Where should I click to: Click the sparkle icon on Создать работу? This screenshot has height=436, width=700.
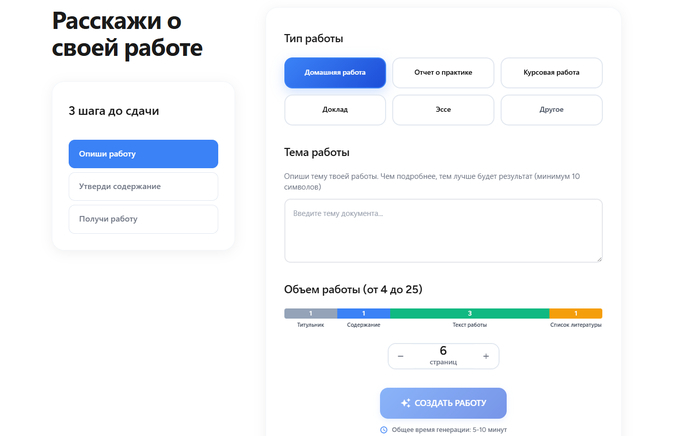(405, 403)
